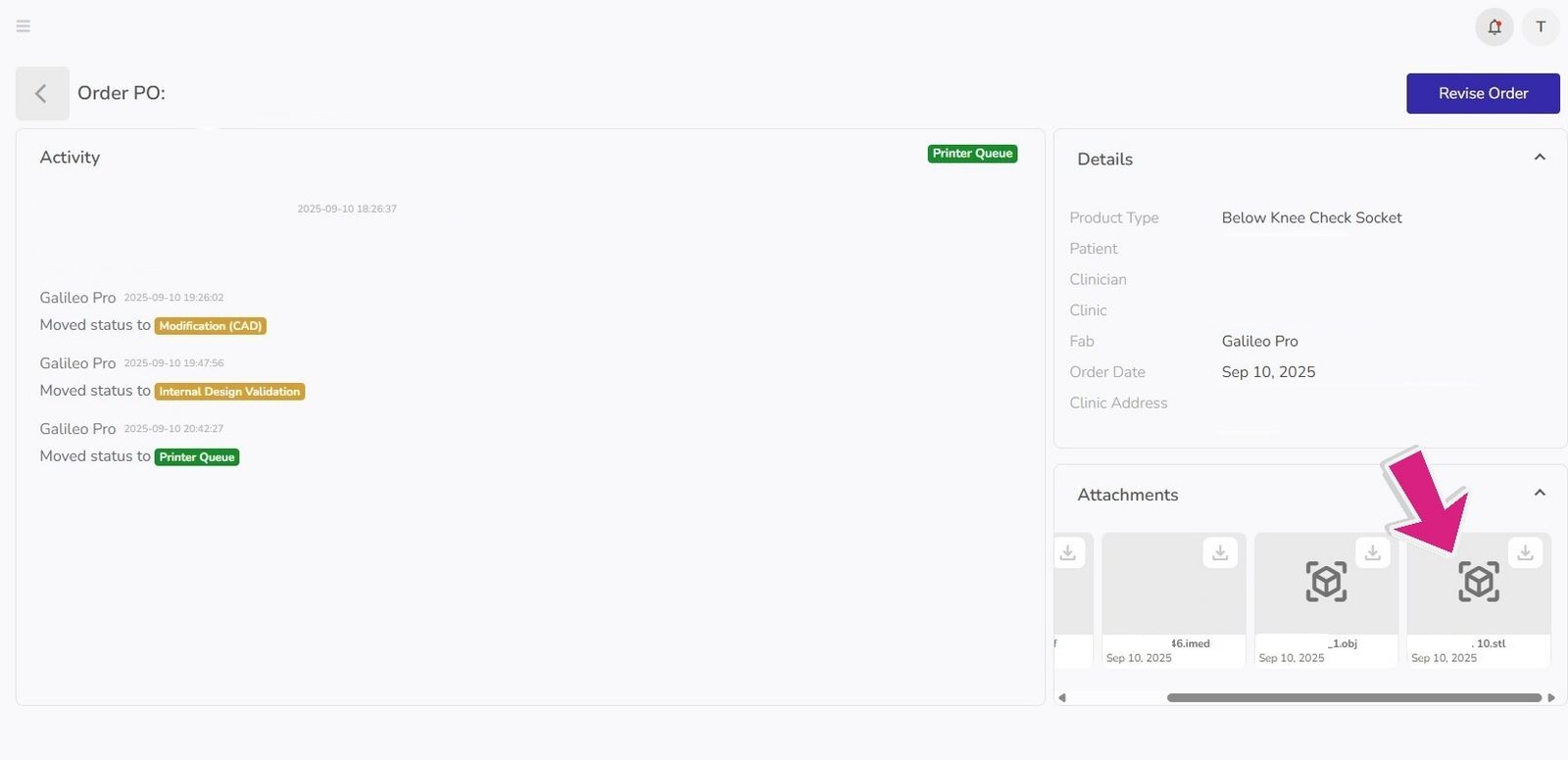
Task: Open the hamburger menu
Action: 24,26
